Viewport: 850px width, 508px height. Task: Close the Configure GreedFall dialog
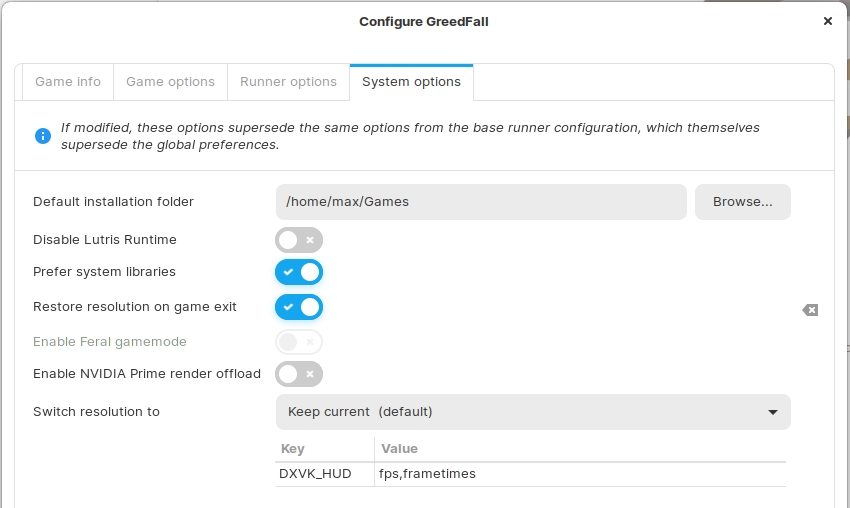828,21
